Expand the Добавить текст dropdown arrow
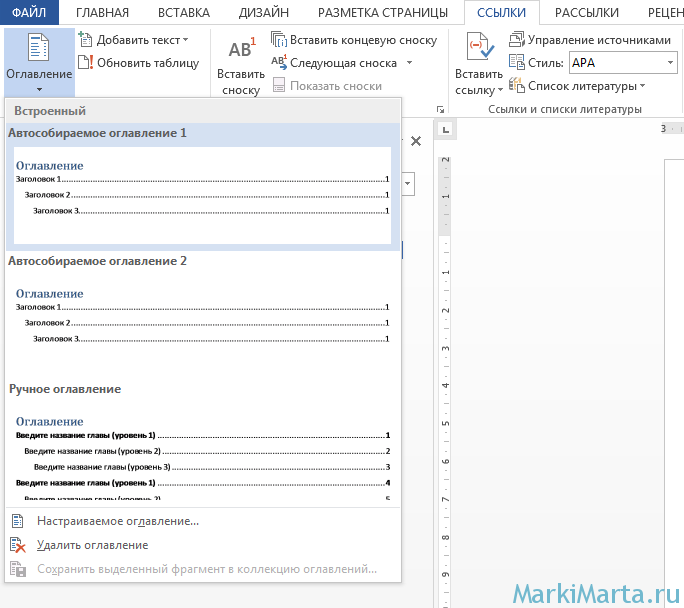The image size is (684, 608). click(186, 40)
